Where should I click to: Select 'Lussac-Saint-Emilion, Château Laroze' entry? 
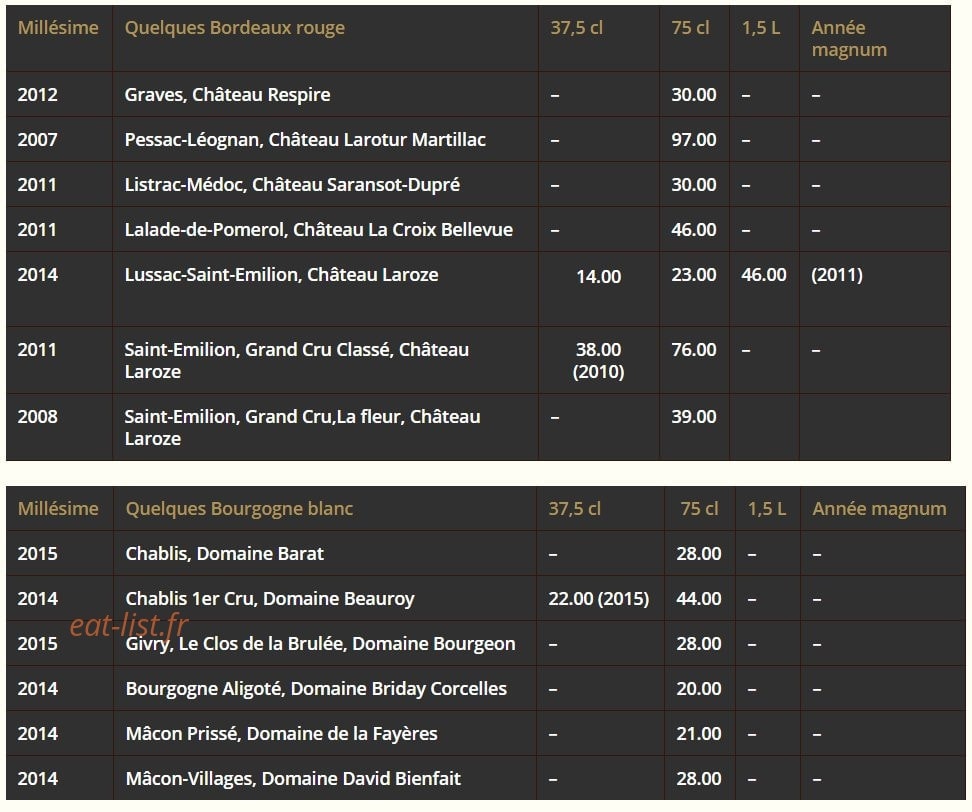pos(281,275)
